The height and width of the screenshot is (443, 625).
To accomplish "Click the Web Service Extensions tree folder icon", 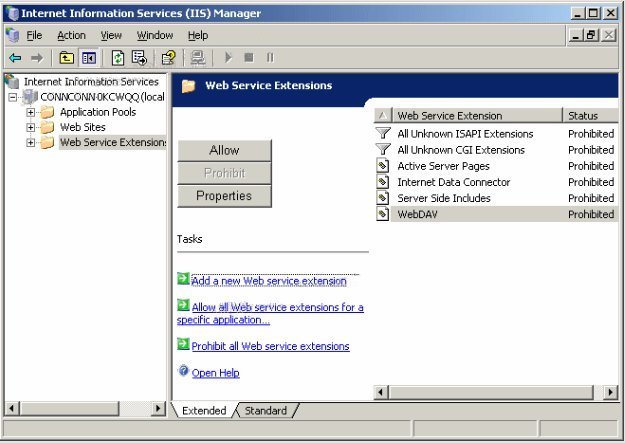I will (x=47, y=142).
